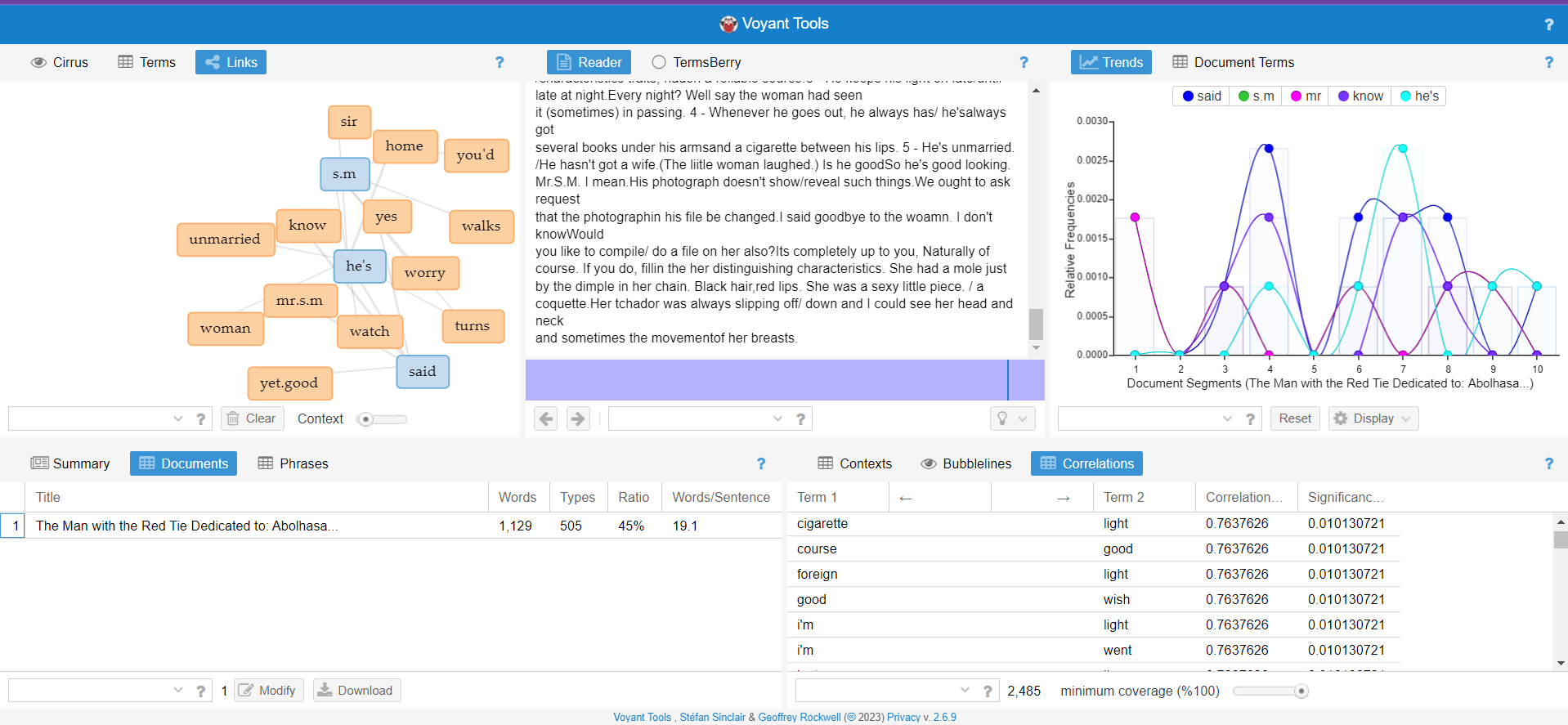Expand the Trends term search dropdown

coord(1227,418)
